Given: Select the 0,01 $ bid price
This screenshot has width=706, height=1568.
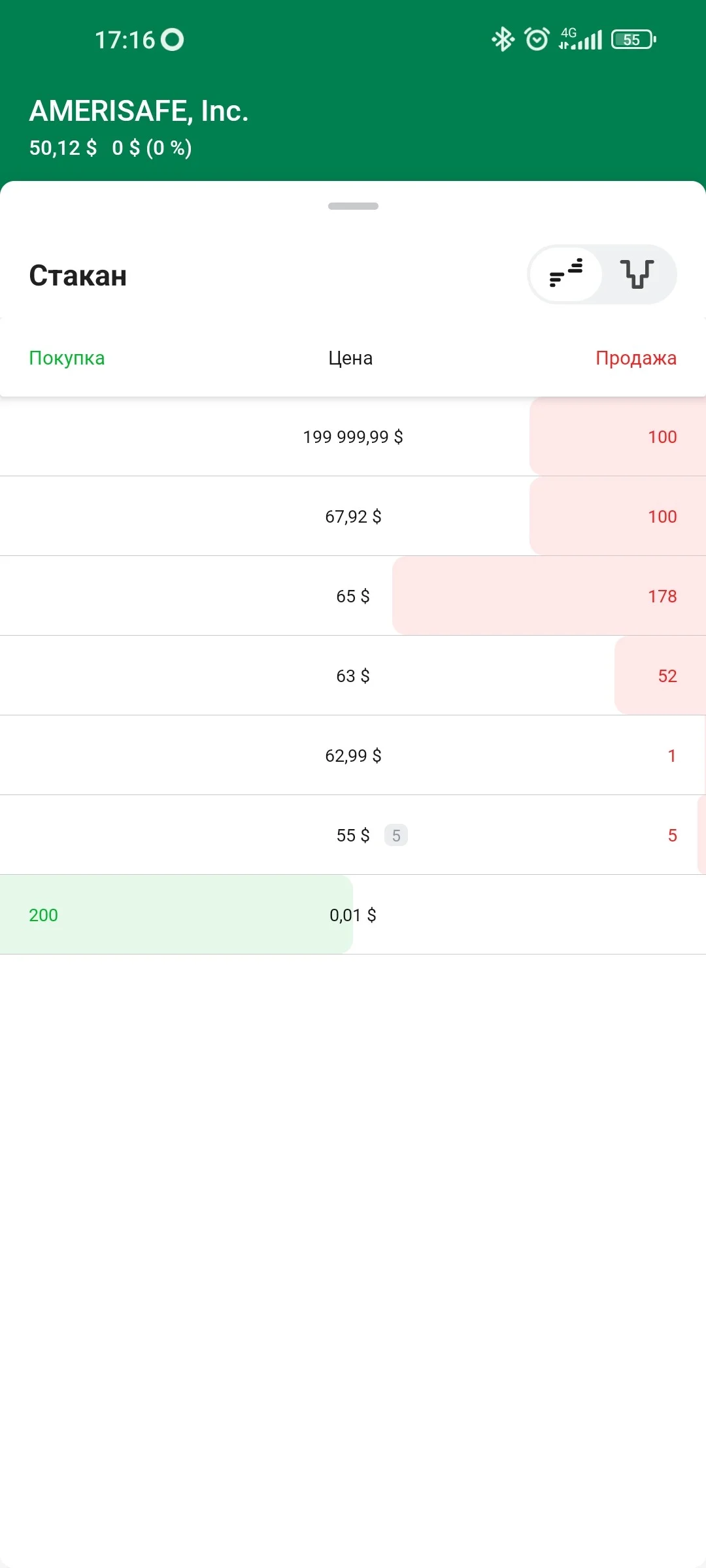Looking at the screenshot, I should point(353,915).
